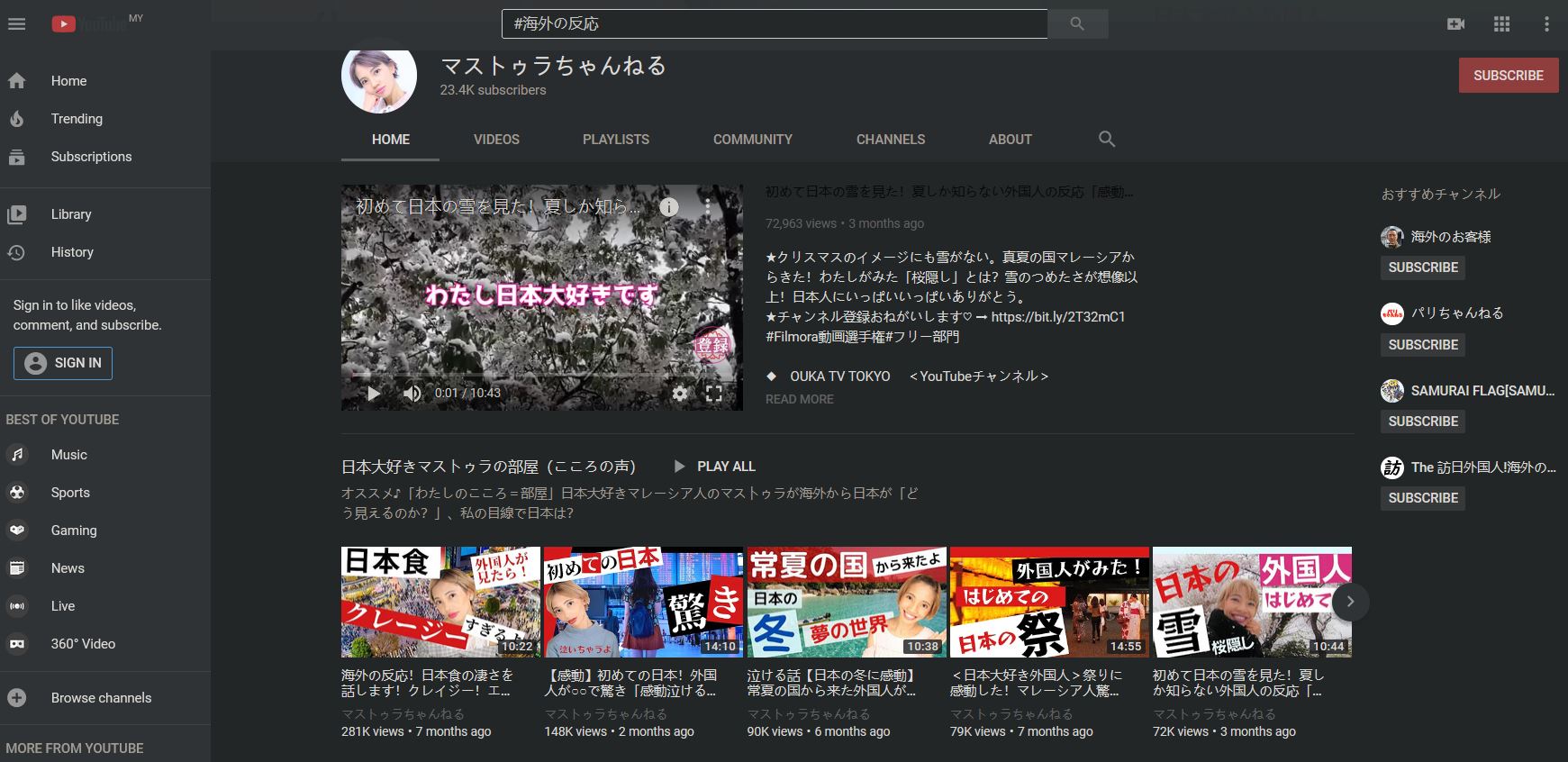Subscribe to 海外のお客様 channel
1568x762 pixels.
click(x=1423, y=268)
